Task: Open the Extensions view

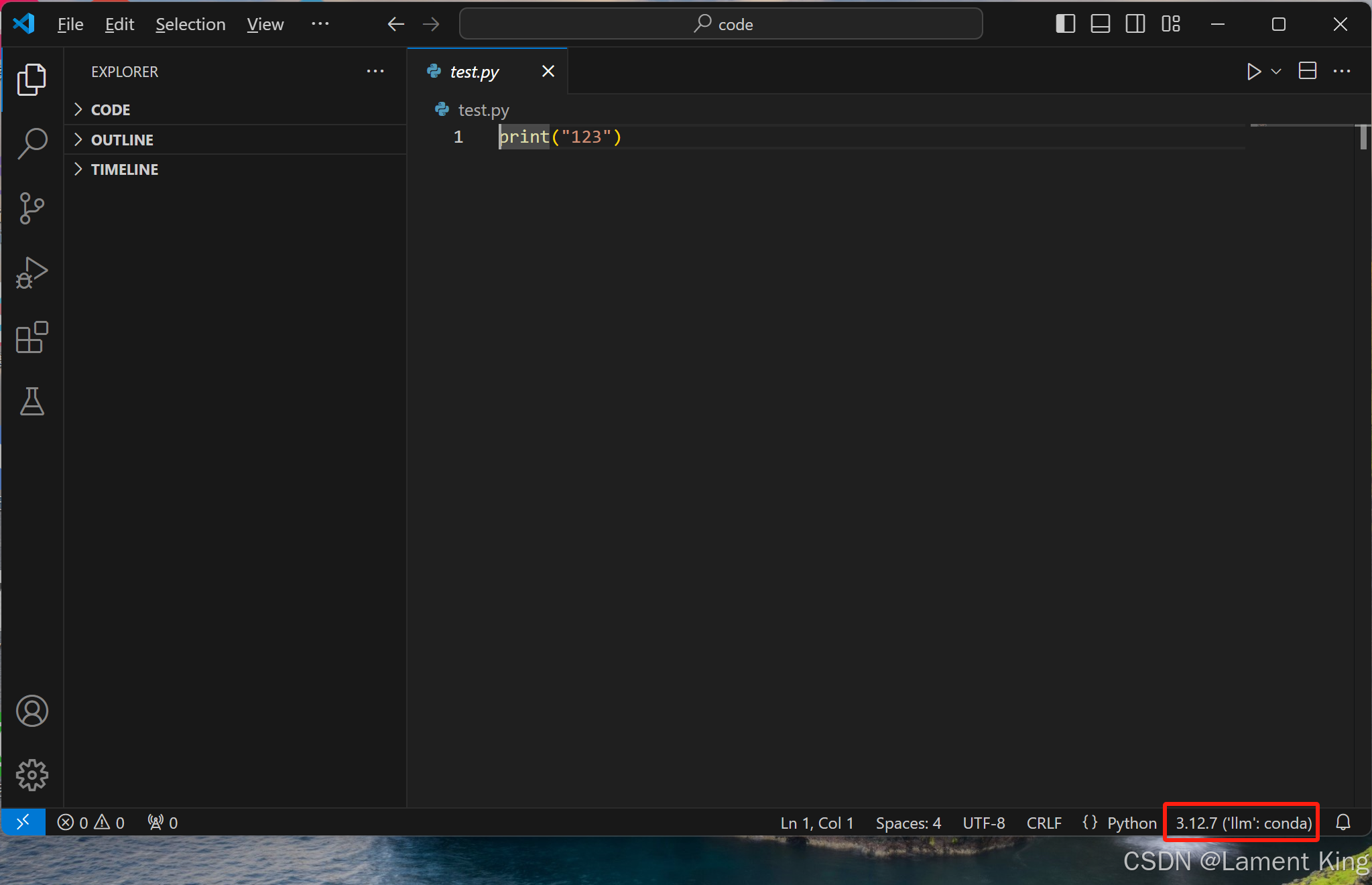Action: tap(32, 337)
